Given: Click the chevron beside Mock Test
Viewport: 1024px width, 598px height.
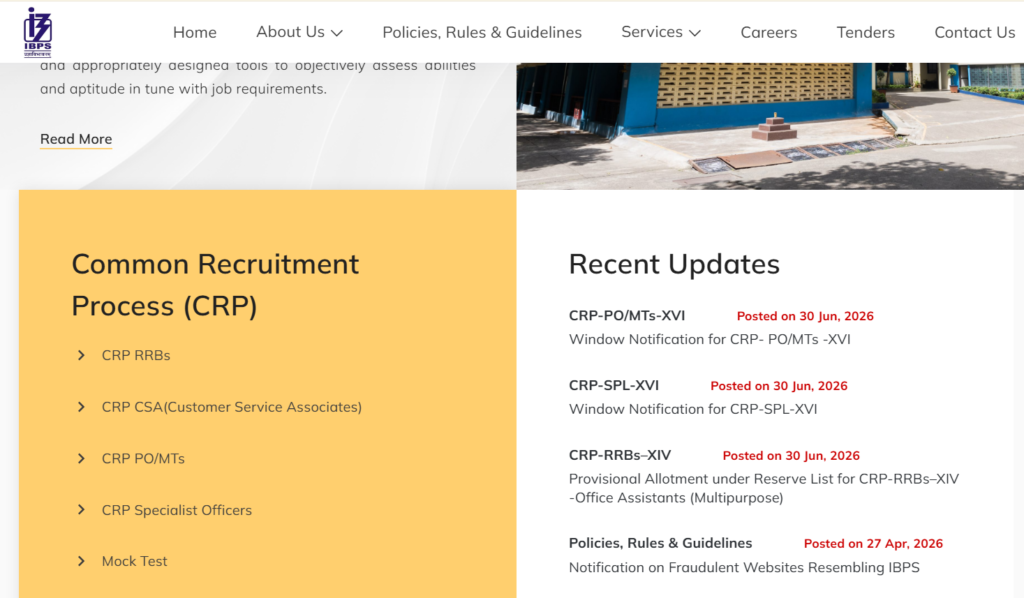Looking at the screenshot, I should pyautogui.click(x=81, y=561).
